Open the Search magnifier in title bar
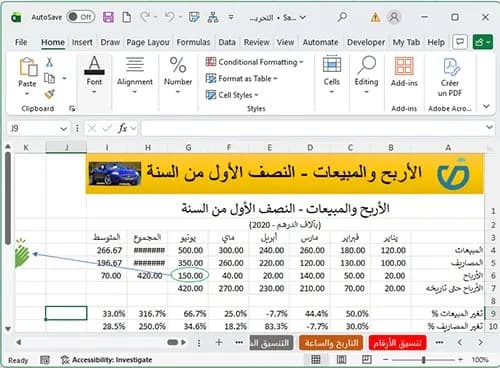Viewport: 500px width, 368px height. [x=342, y=17]
